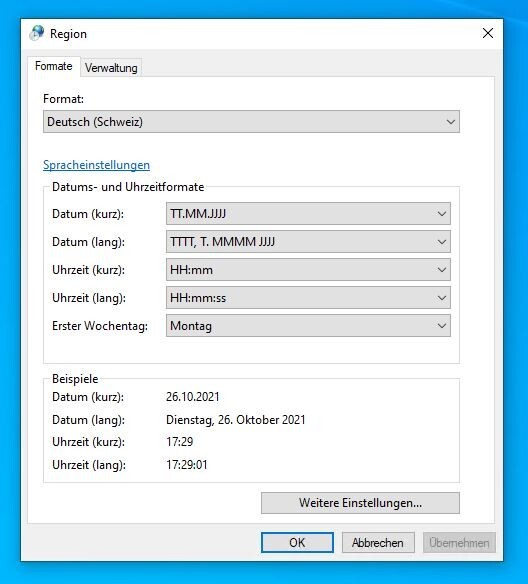Image resolution: width=528 pixels, height=584 pixels.
Task: Click the Erster Wochentag chevron arrow
Action: click(442, 326)
